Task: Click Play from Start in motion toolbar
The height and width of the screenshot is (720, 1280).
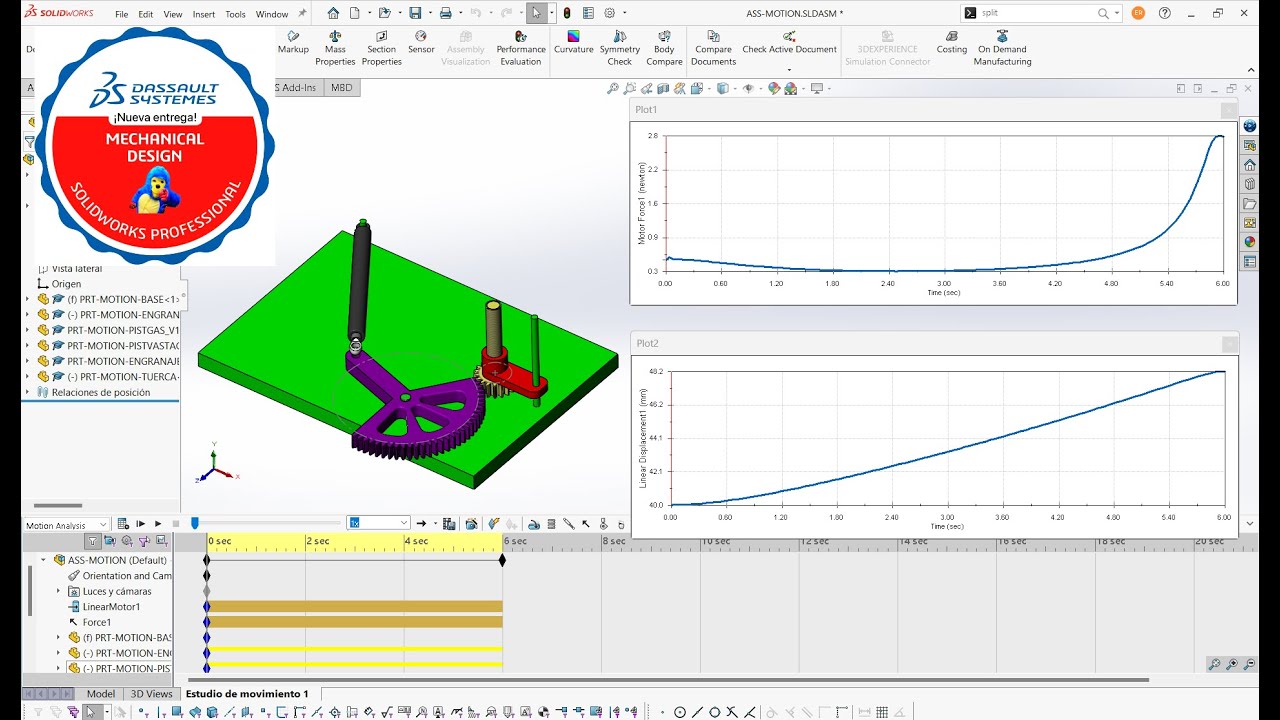Action: [x=140, y=524]
